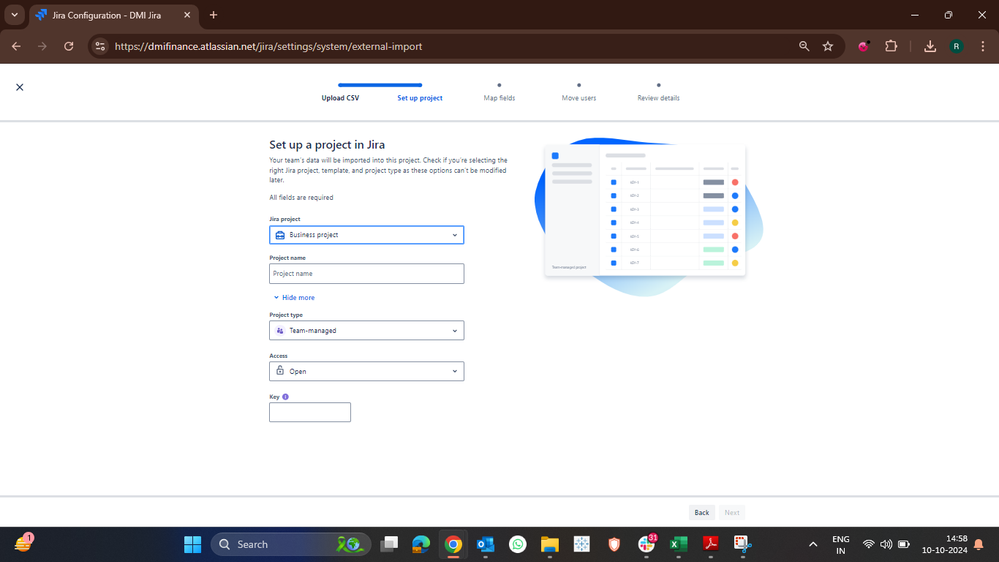
Task: Select the Jira Configuration - DMI Jira tab
Action: 113,15
